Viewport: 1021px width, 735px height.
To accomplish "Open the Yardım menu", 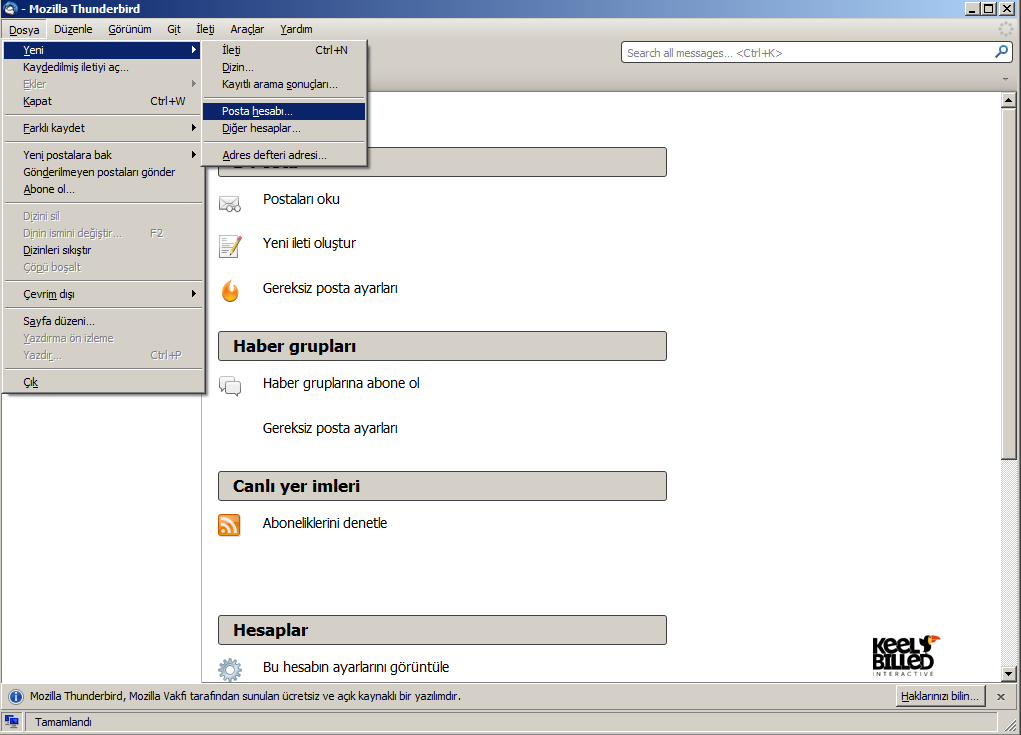I will coord(296,29).
